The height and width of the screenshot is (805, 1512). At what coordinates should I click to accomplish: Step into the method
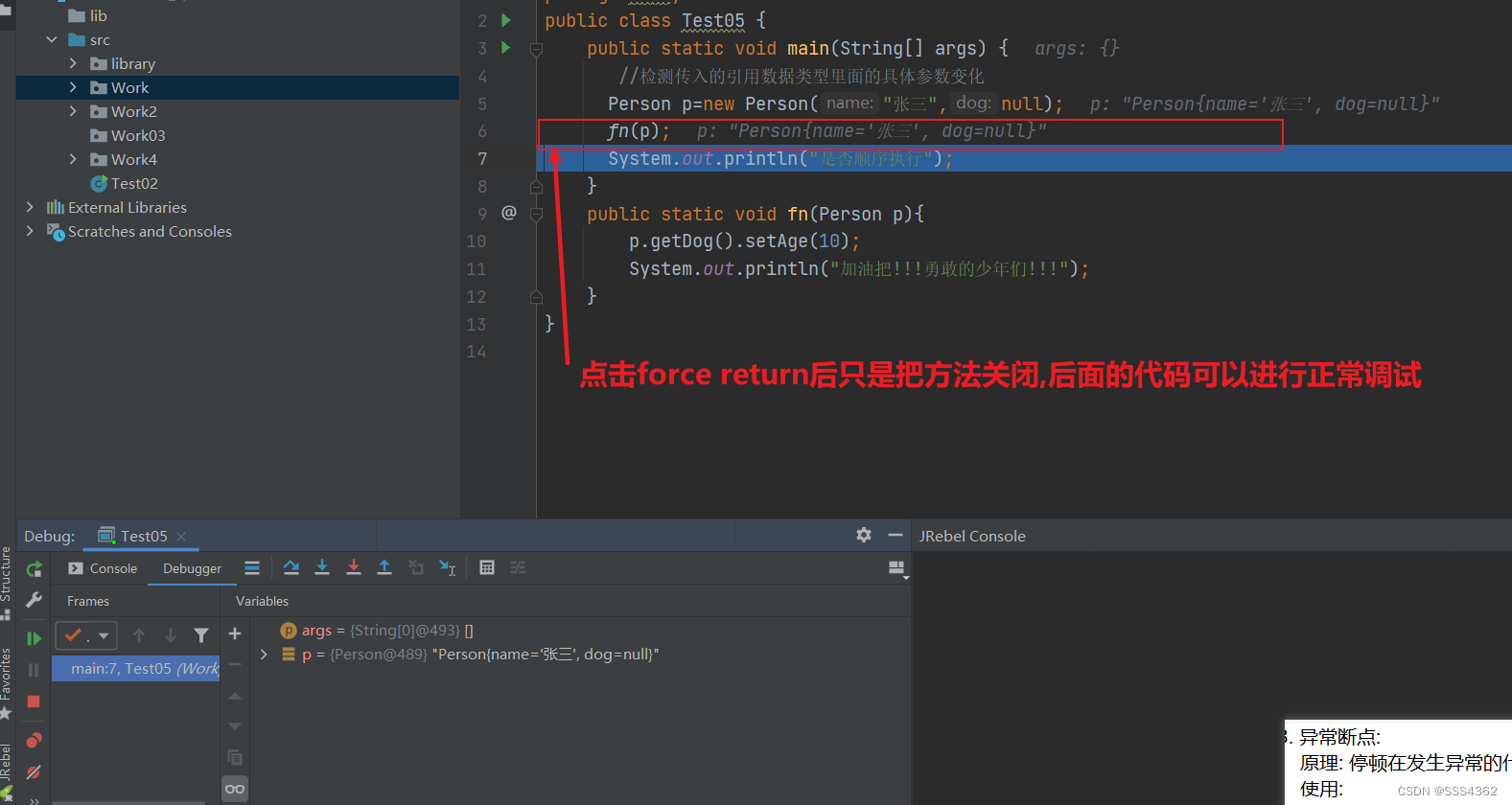tap(322, 567)
